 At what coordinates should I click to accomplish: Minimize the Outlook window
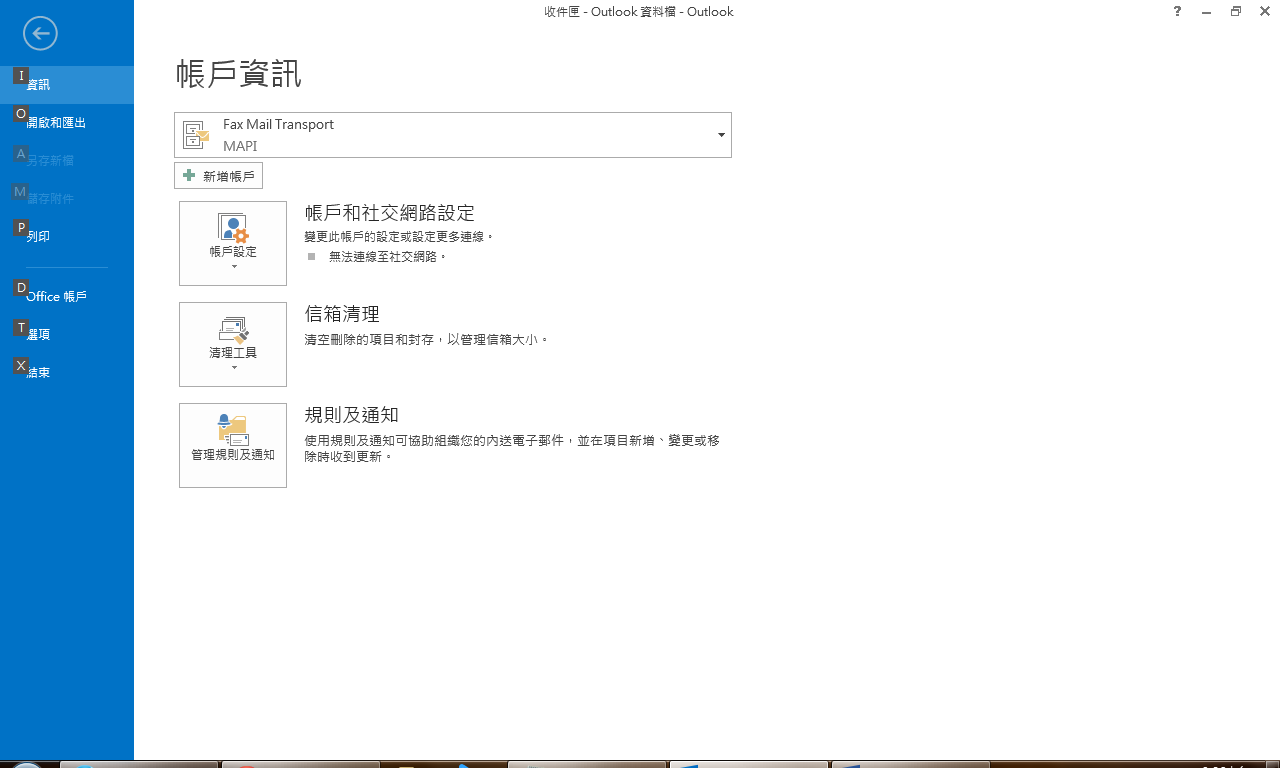(x=1207, y=12)
